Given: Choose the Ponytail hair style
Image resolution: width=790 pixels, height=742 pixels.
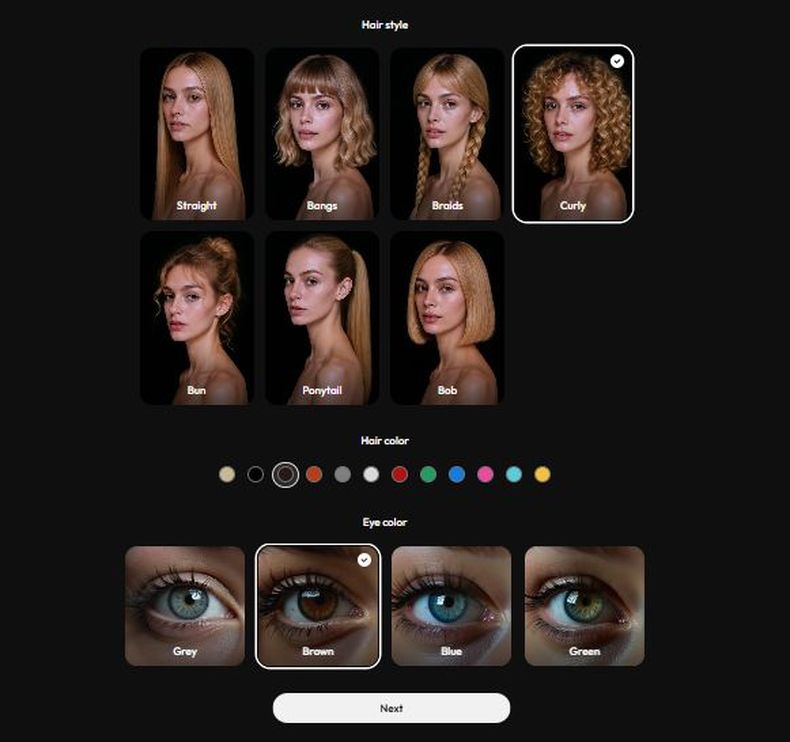Looking at the screenshot, I should coord(322,318).
